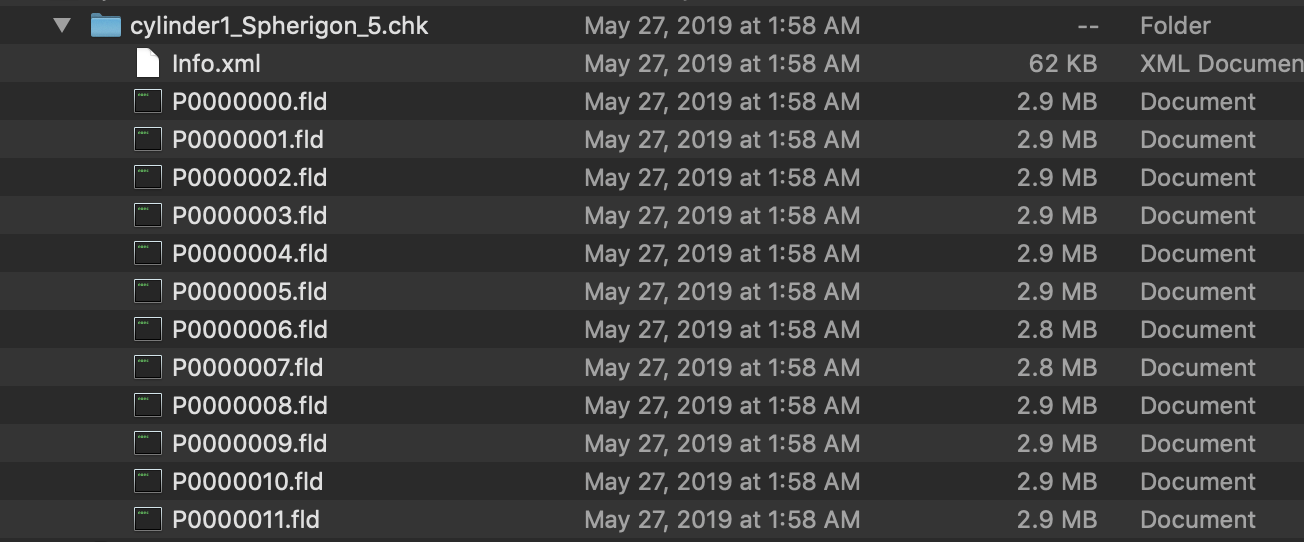Collapse the cylinder1_Spherigon_5.chk folder disclosure triangle
The height and width of the screenshot is (542, 1304).
[63, 26]
